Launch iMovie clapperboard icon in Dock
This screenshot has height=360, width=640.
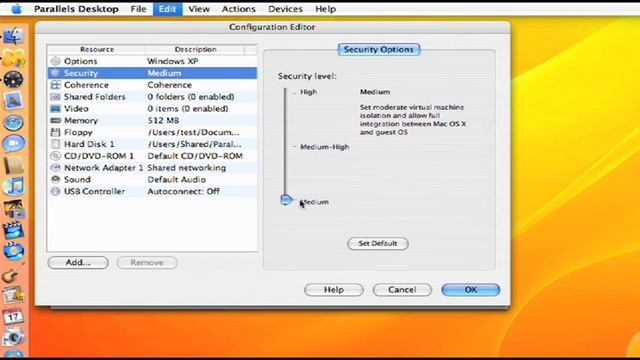click(x=13, y=230)
